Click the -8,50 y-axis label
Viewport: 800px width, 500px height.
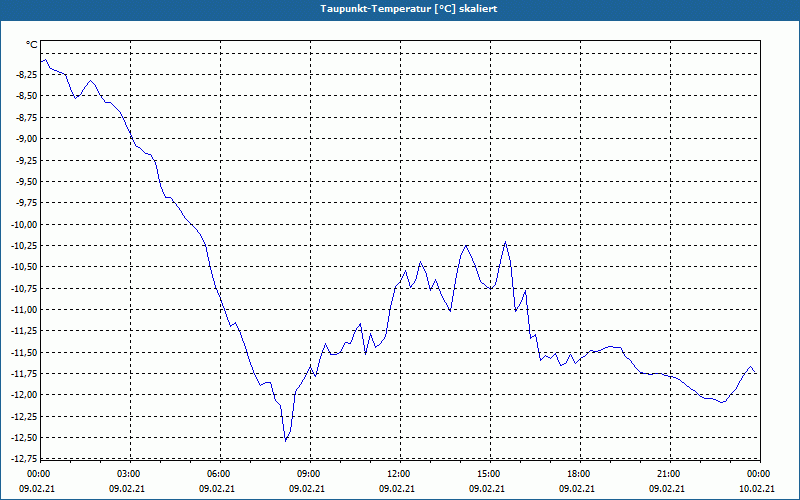click(x=28, y=96)
